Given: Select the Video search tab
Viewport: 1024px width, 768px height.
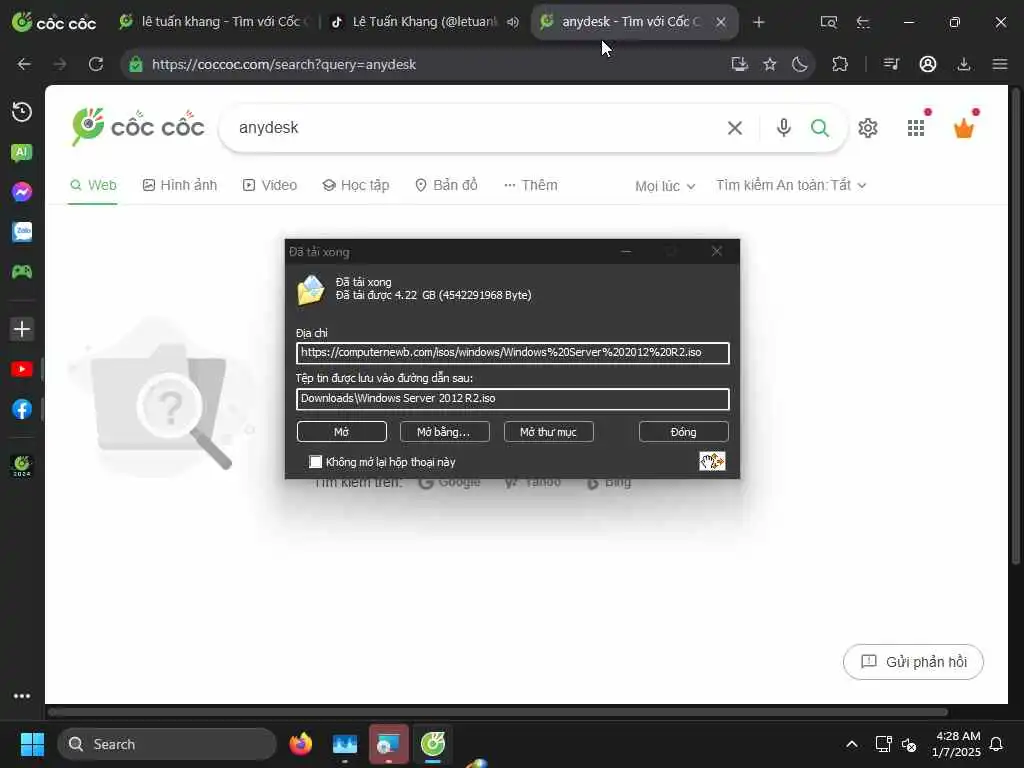Looking at the screenshot, I should click(x=270, y=185).
